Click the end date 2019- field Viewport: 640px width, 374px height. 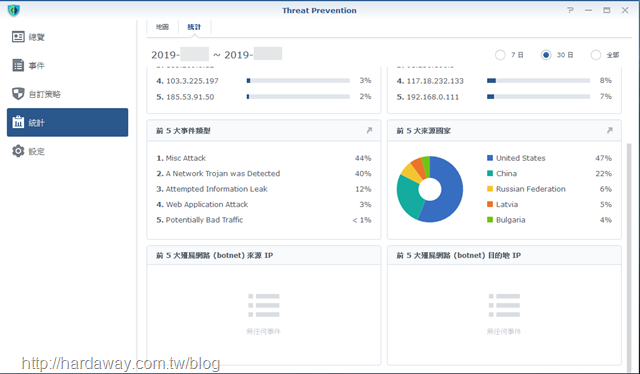[253, 54]
